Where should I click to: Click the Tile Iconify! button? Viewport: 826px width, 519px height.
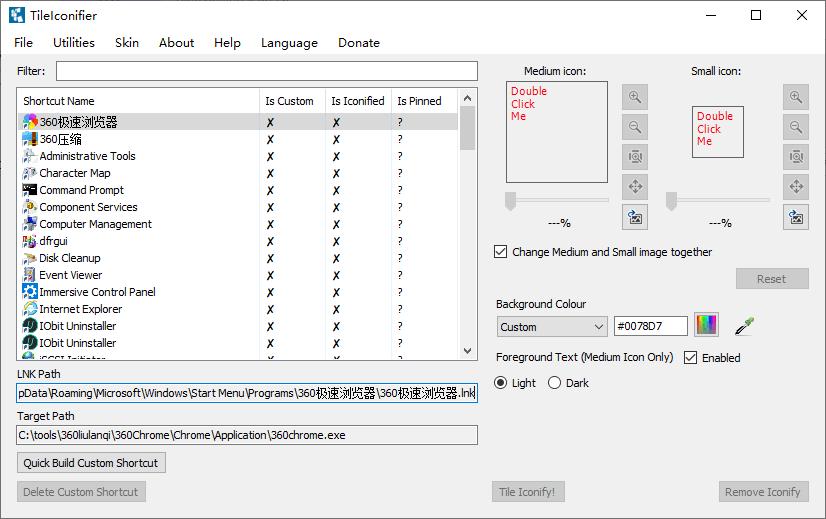click(x=528, y=492)
